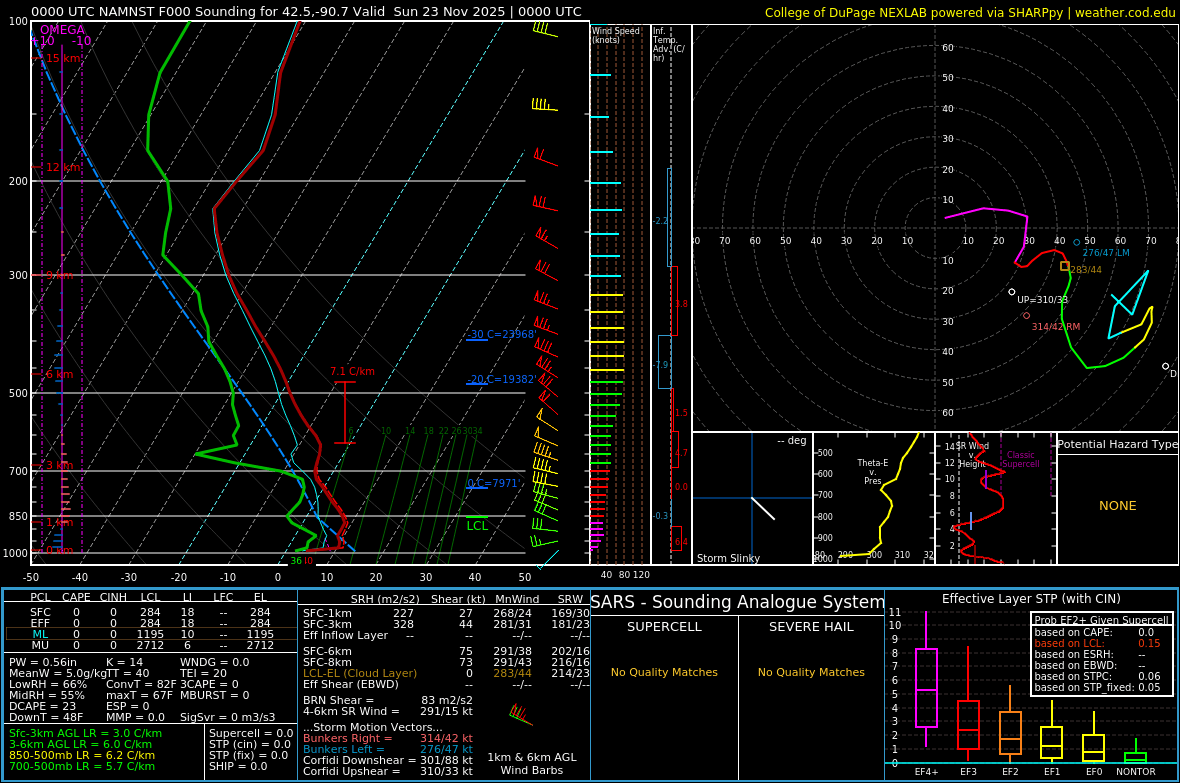Click the 'Supercell = 0.0' parameter
Image resolution: width=1180 pixels, height=783 pixels.
251,733
